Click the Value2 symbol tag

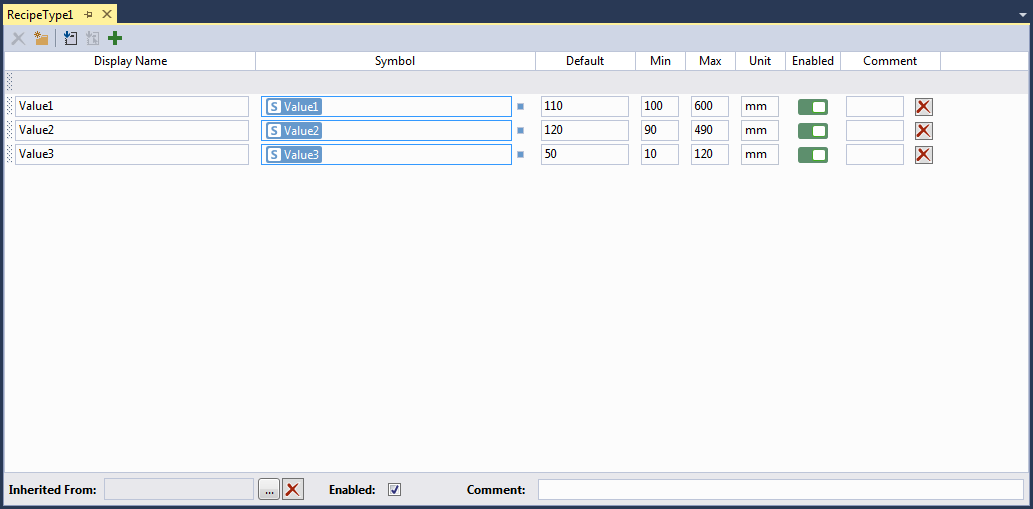[x=294, y=130]
